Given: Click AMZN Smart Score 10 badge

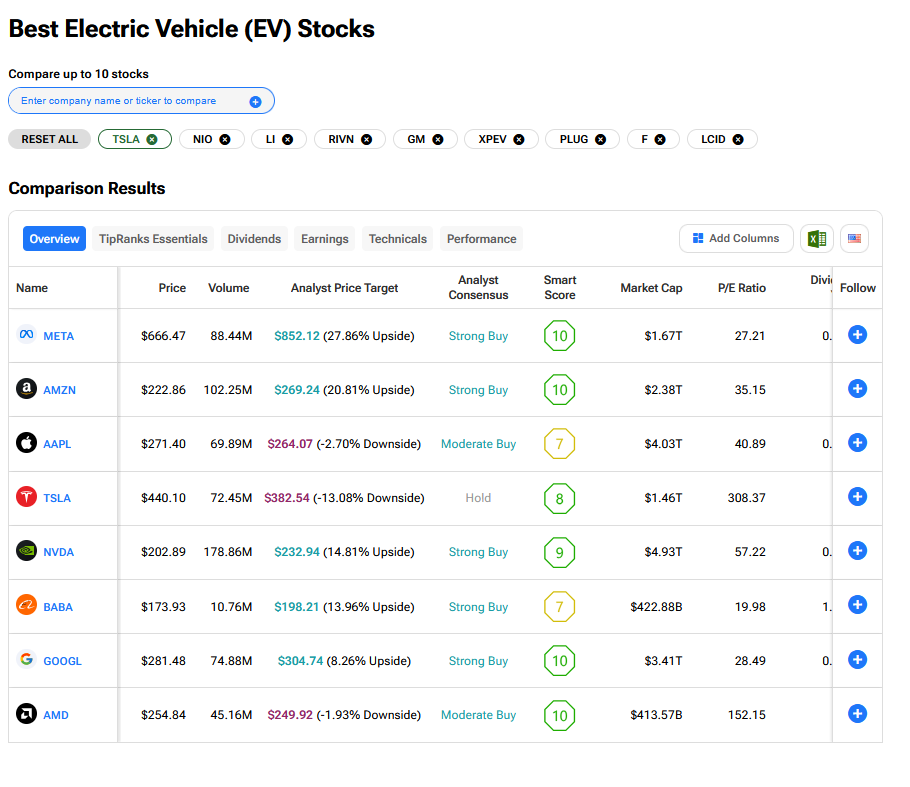Looking at the screenshot, I should [559, 390].
